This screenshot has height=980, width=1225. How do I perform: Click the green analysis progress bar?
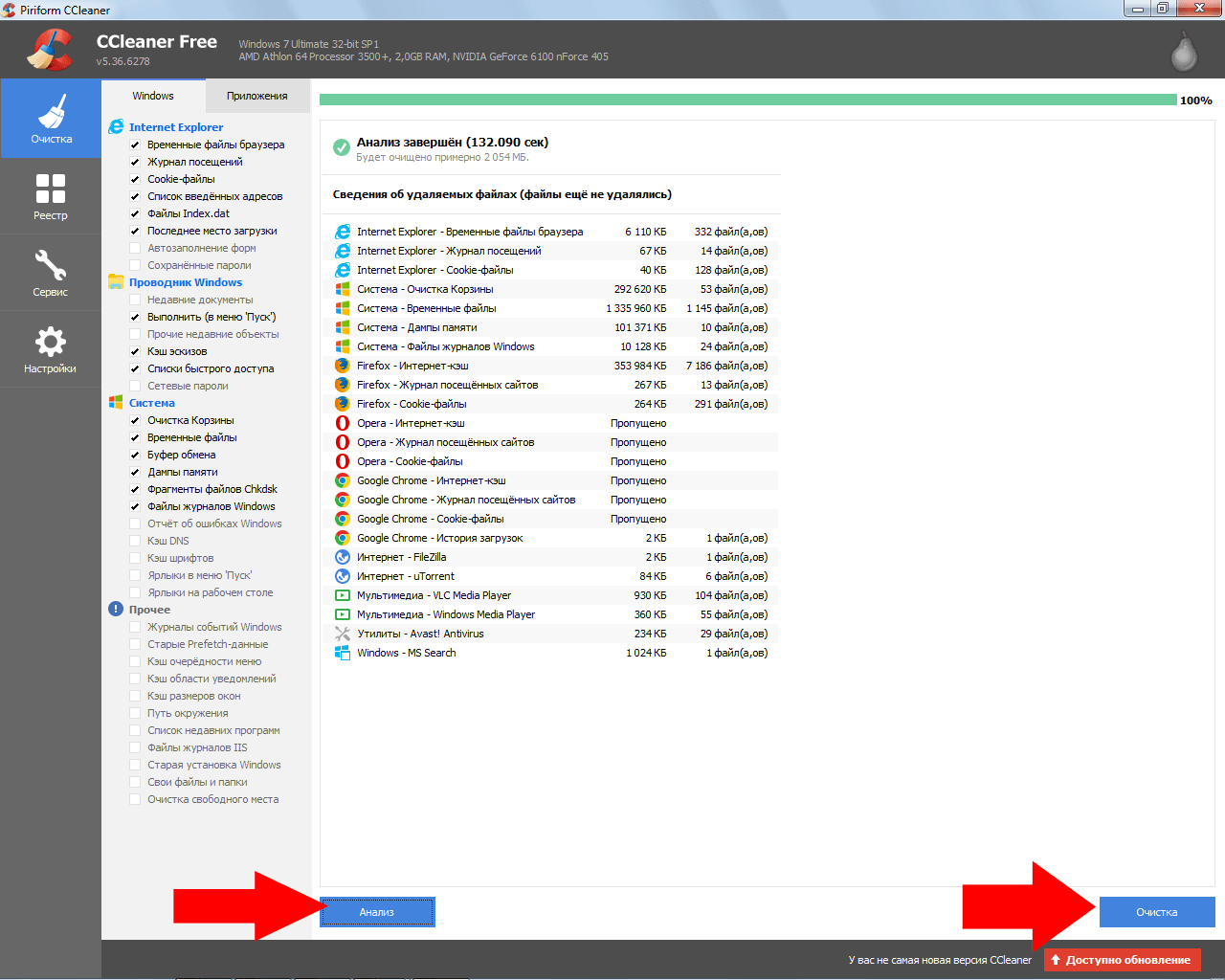747,100
